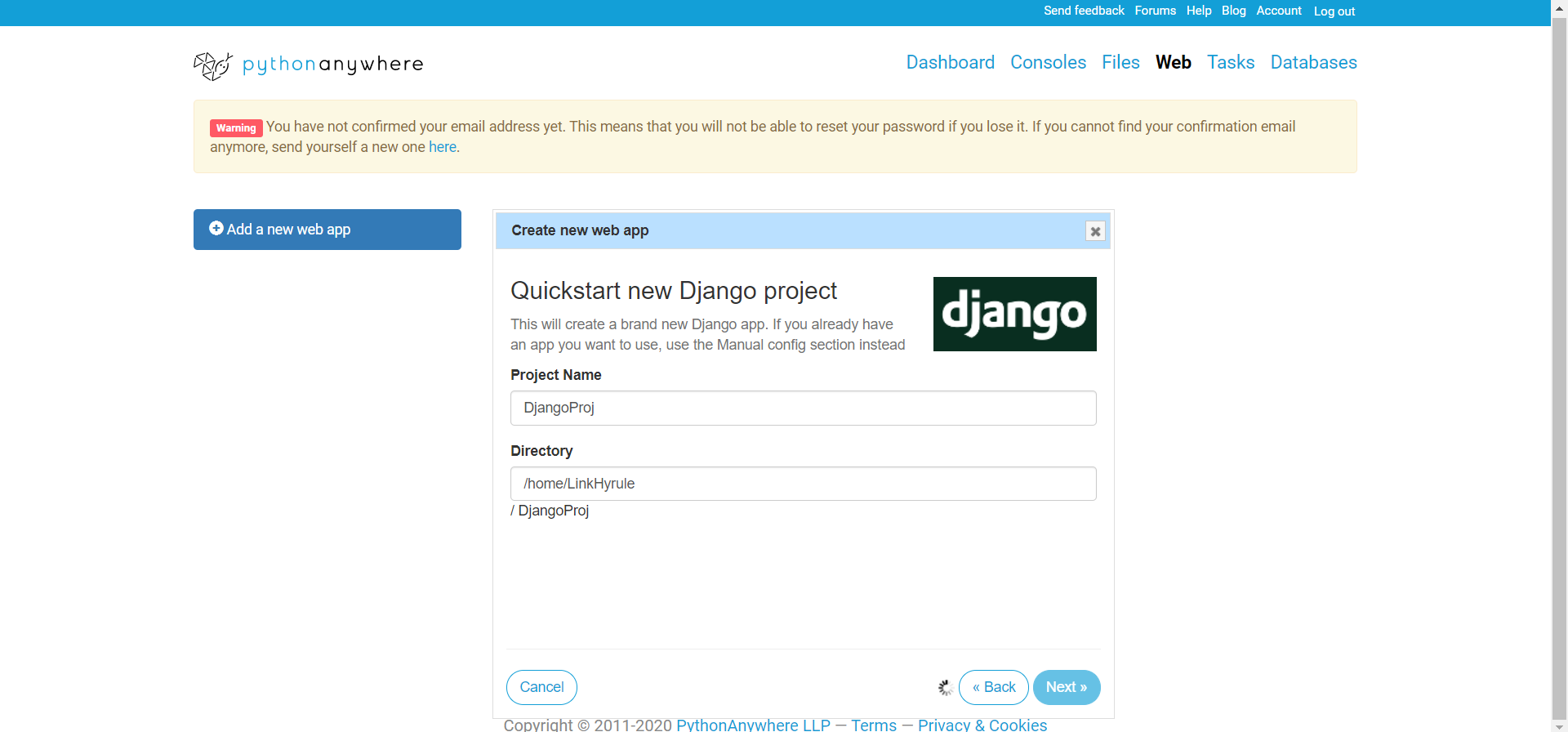Viewport: 1568px width, 732px height.
Task: Open the Dashboard page
Action: point(951,62)
